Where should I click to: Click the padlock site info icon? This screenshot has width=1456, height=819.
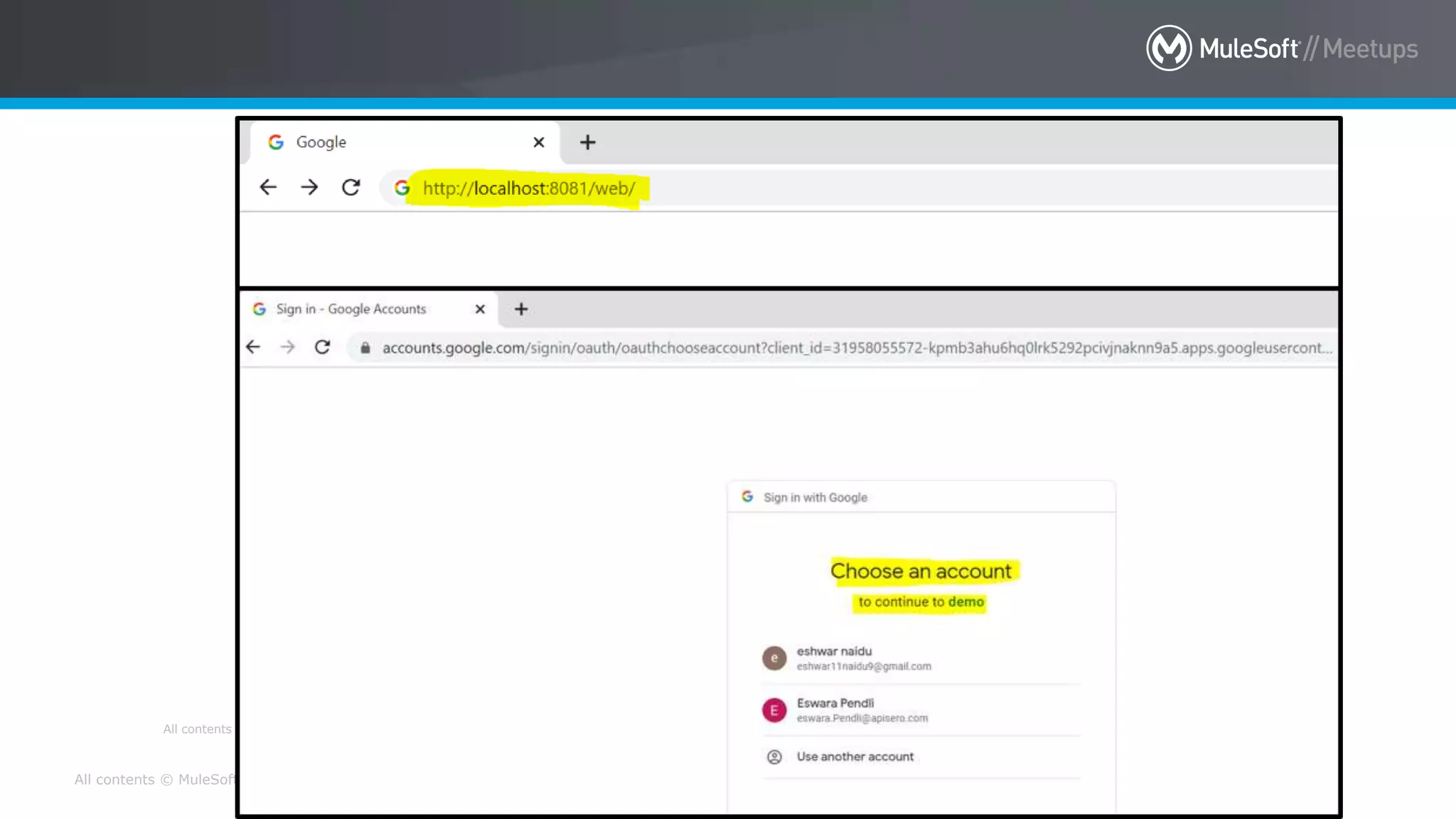tap(365, 348)
